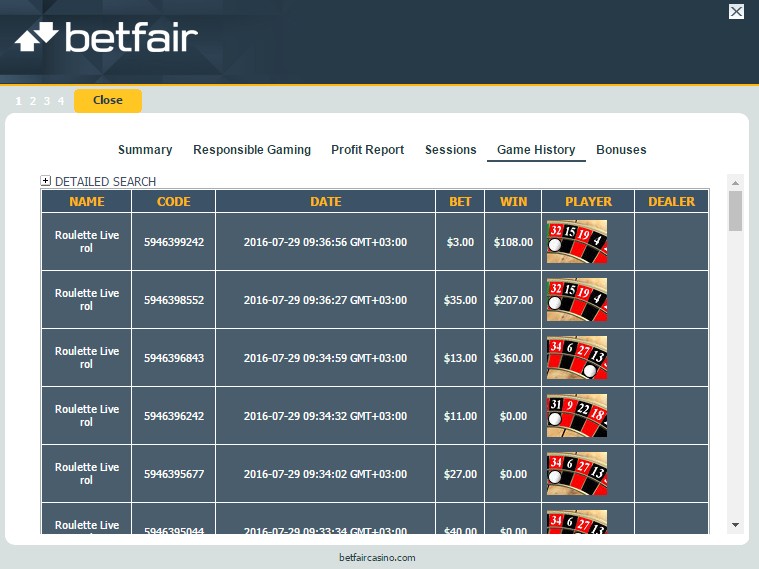The height and width of the screenshot is (569, 759).
Task: View the Bonuses tab
Action: (x=621, y=150)
